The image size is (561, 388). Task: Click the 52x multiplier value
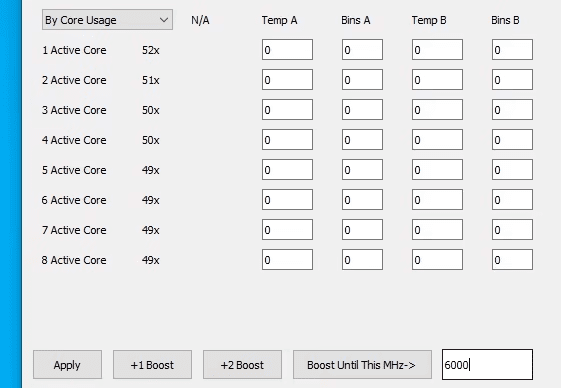pyautogui.click(x=151, y=50)
